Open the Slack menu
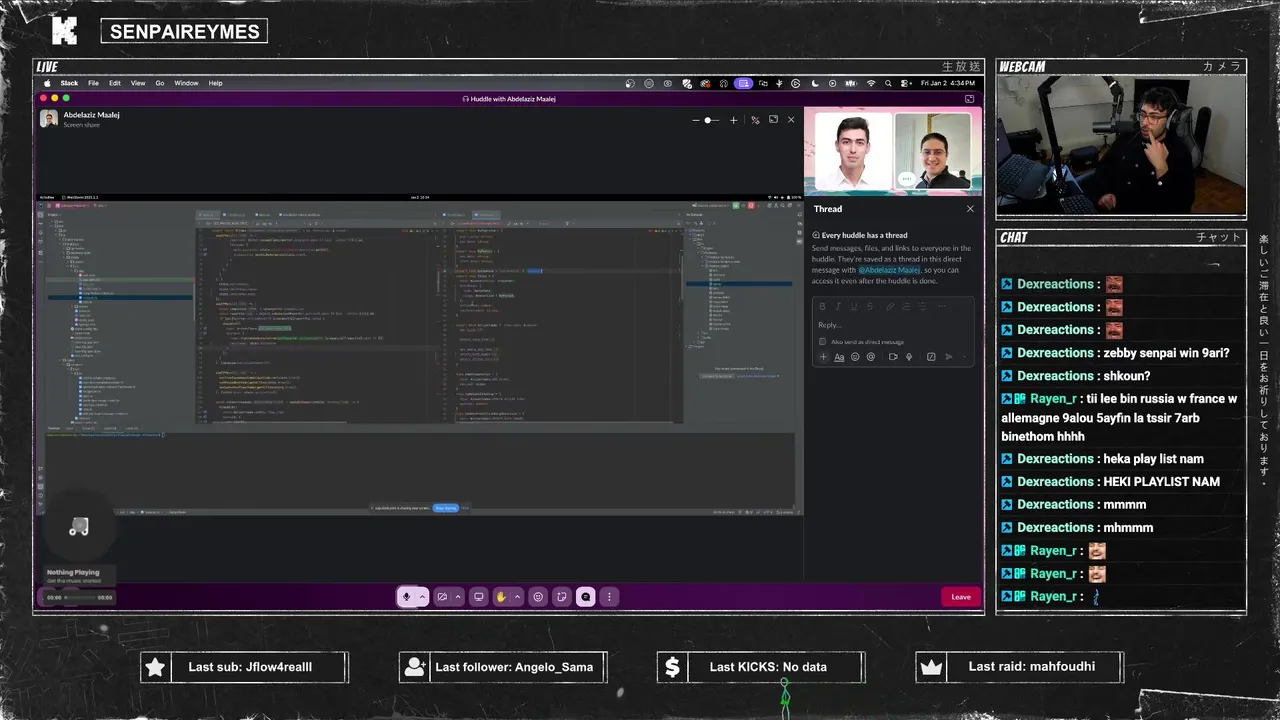Viewport: 1280px width, 720px height. click(69, 83)
